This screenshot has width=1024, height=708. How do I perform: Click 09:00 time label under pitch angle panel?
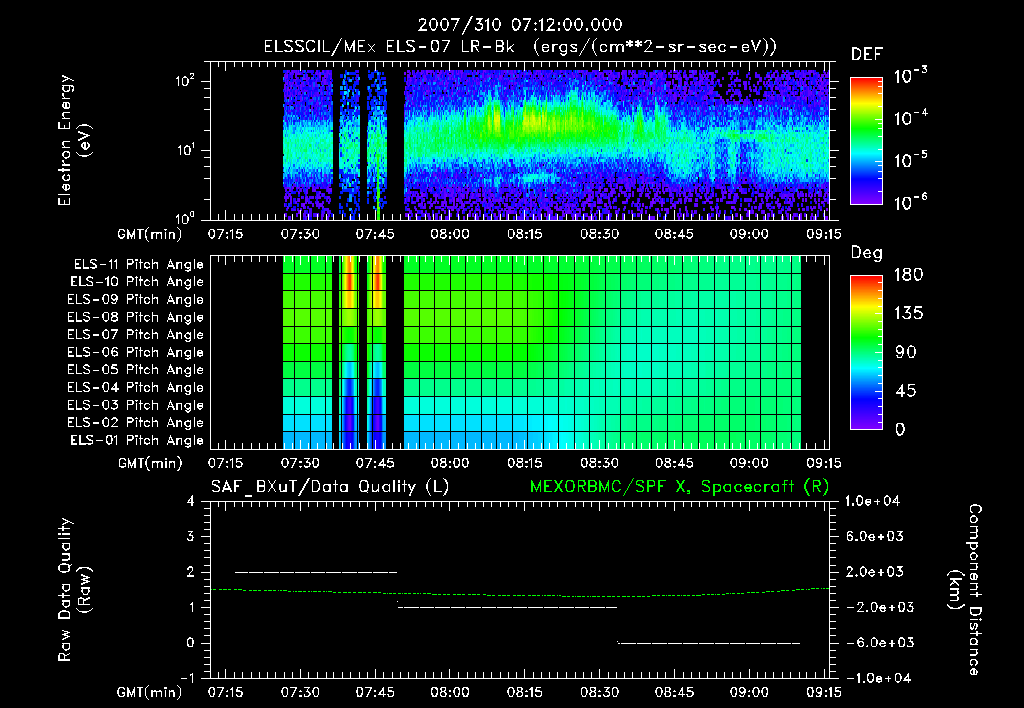click(x=749, y=463)
